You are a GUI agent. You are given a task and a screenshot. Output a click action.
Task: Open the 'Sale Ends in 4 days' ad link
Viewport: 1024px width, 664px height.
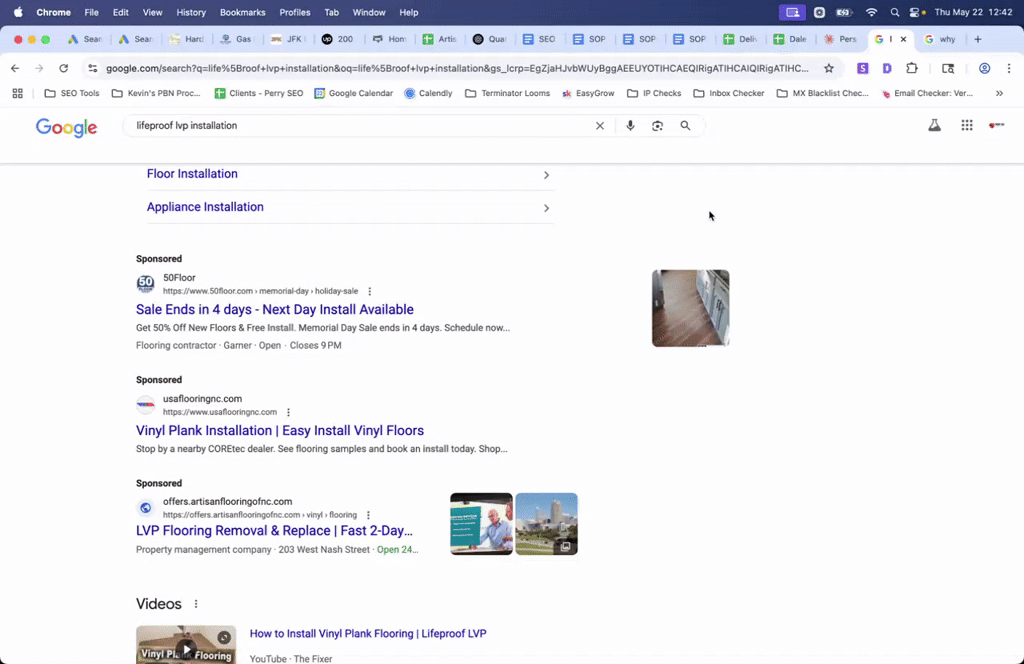tap(274, 309)
